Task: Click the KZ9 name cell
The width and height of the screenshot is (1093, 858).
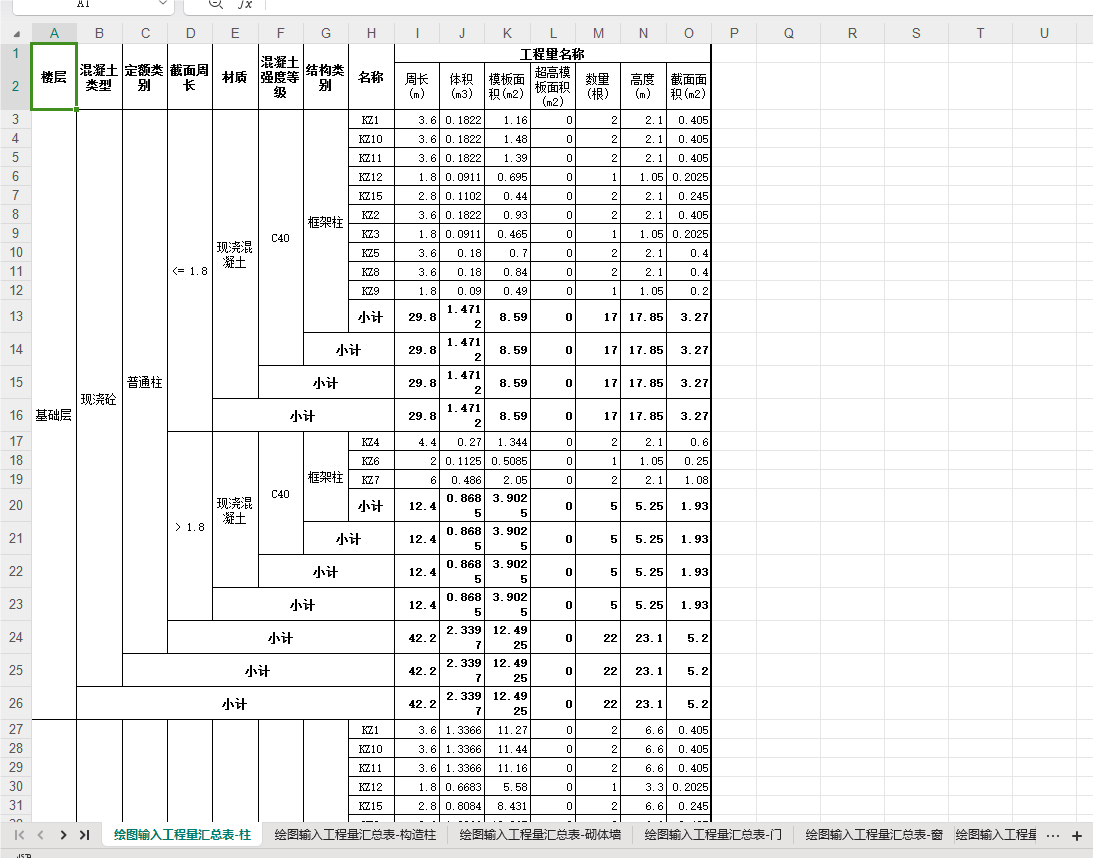Action: [372, 291]
